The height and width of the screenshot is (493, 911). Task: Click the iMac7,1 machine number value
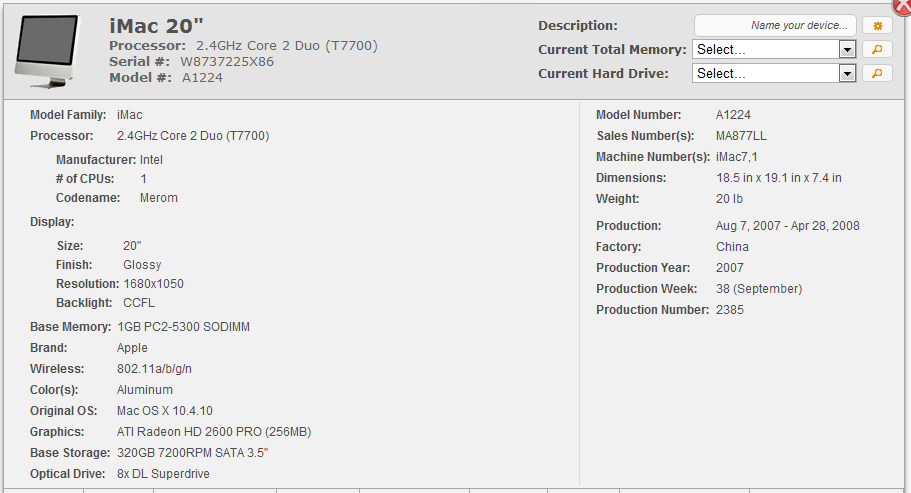[x=737, y=157]
